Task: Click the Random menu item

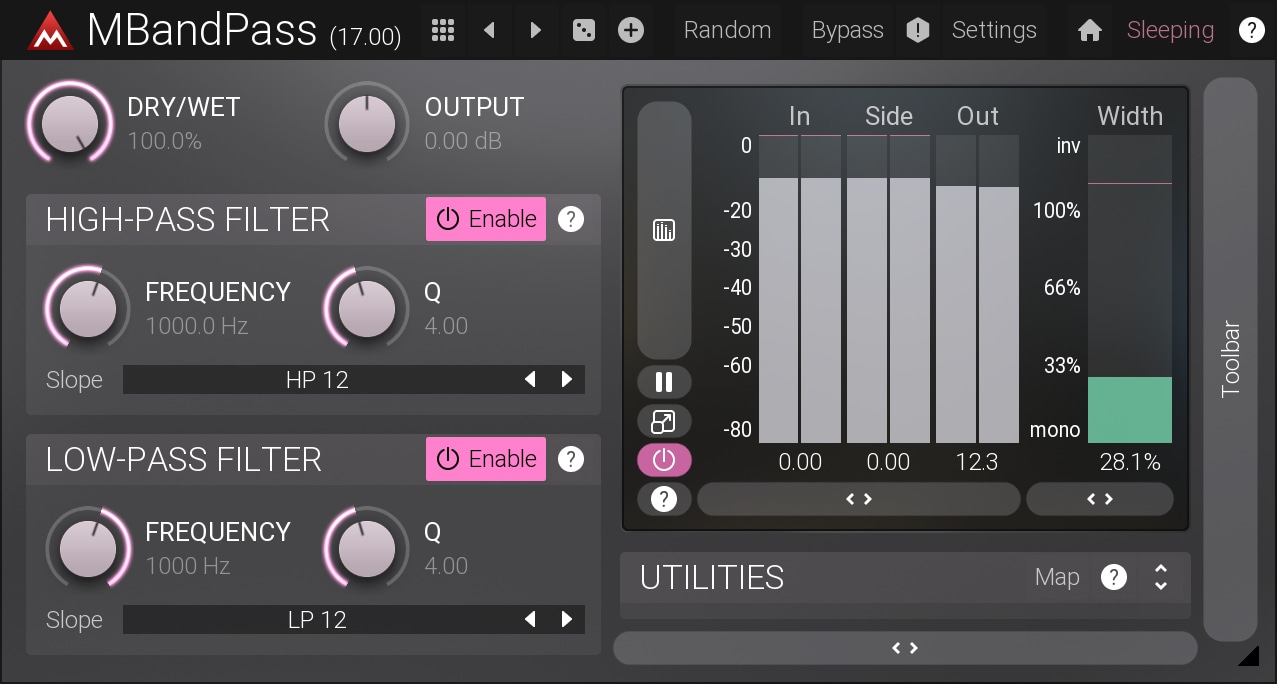Action: coord(727,30)
